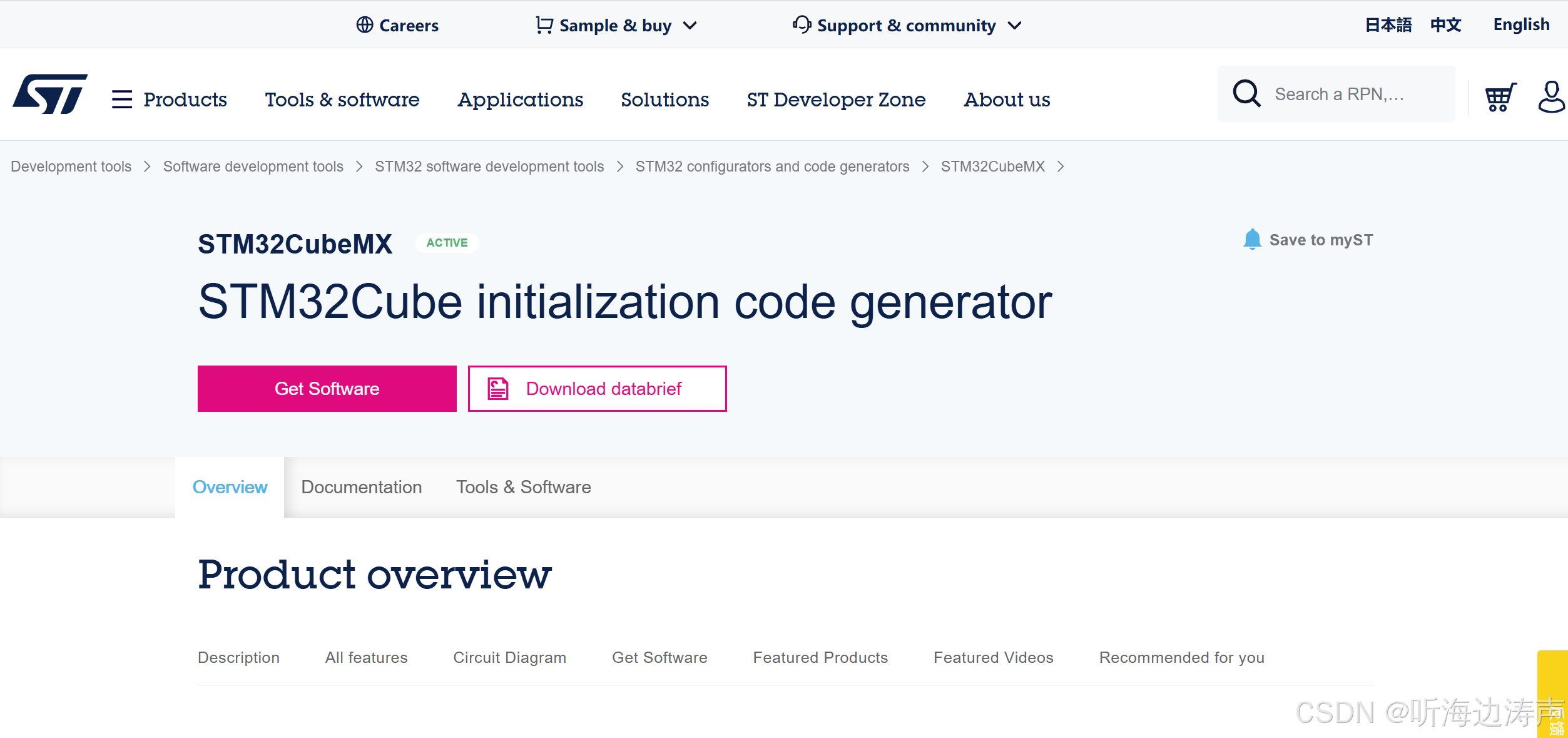Switch language to Chinese
Viewport: 1568px width, 738px height.
[1446, 24]
